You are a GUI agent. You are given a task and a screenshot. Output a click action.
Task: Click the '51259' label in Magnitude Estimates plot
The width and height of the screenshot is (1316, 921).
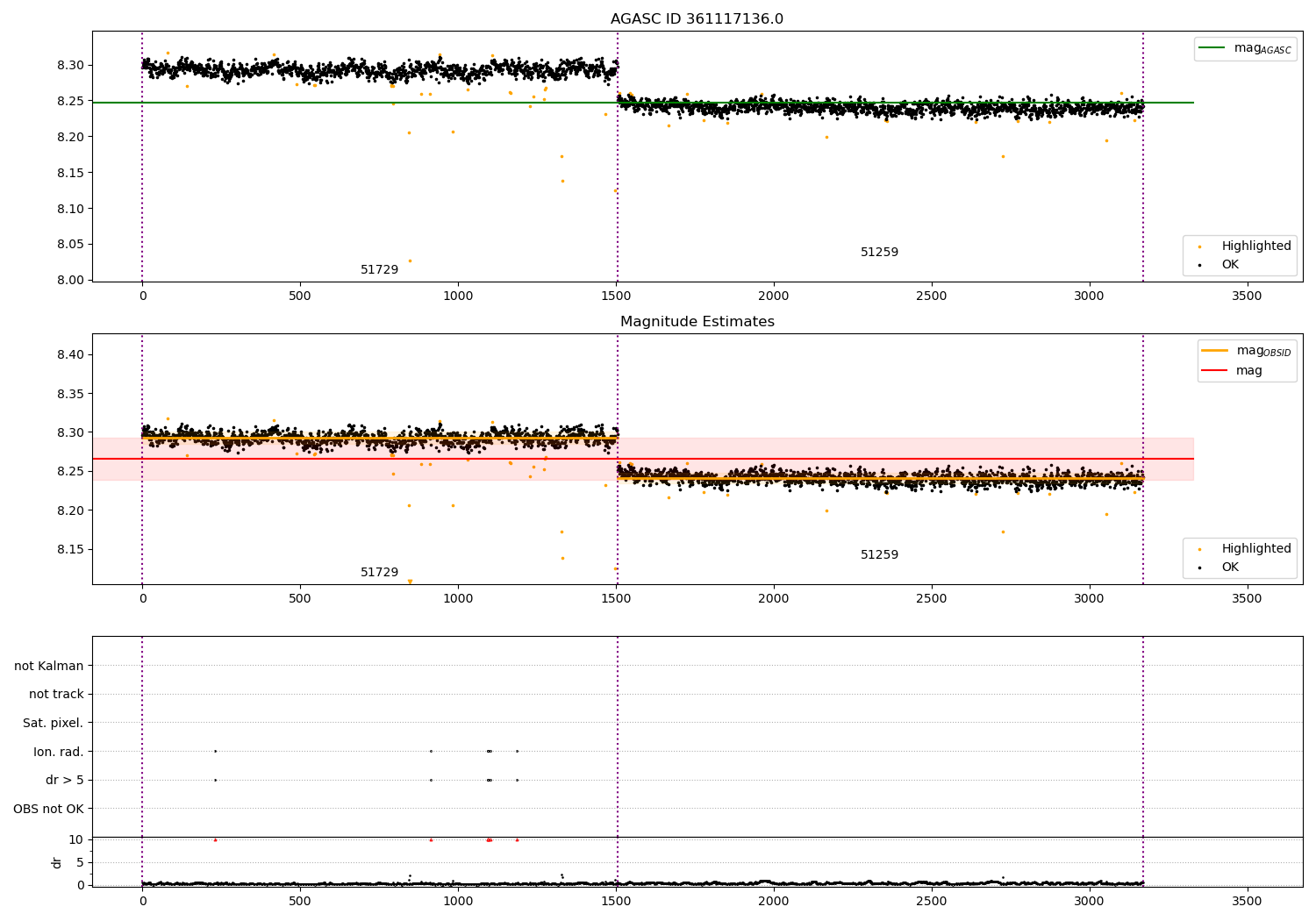point(879,554)
